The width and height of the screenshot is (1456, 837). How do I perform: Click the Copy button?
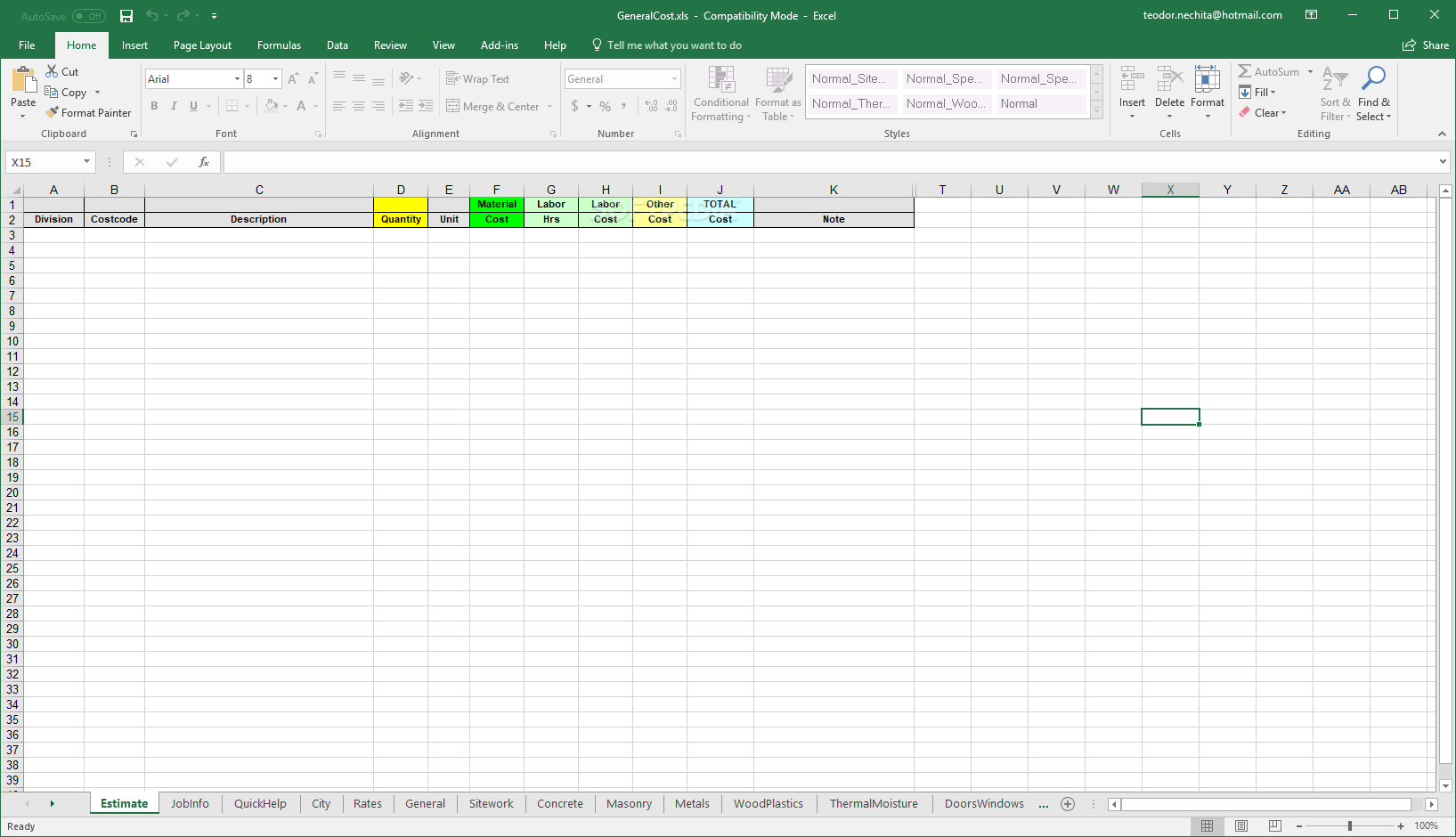[67, 93]
